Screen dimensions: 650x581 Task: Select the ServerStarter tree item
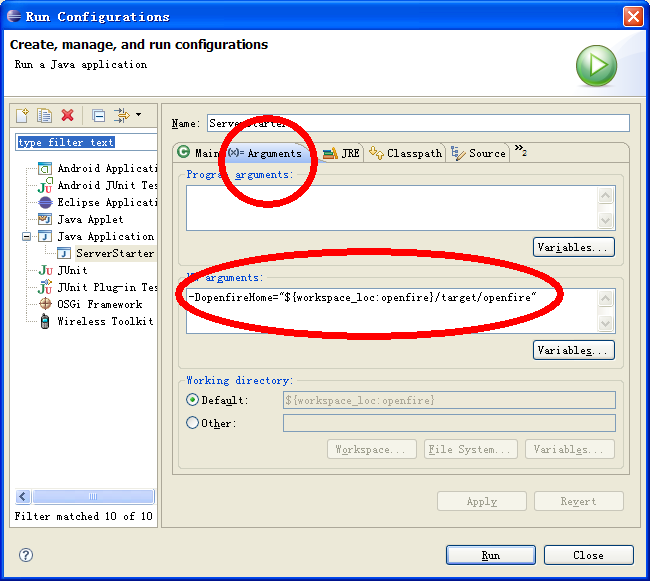coord(115,253)
